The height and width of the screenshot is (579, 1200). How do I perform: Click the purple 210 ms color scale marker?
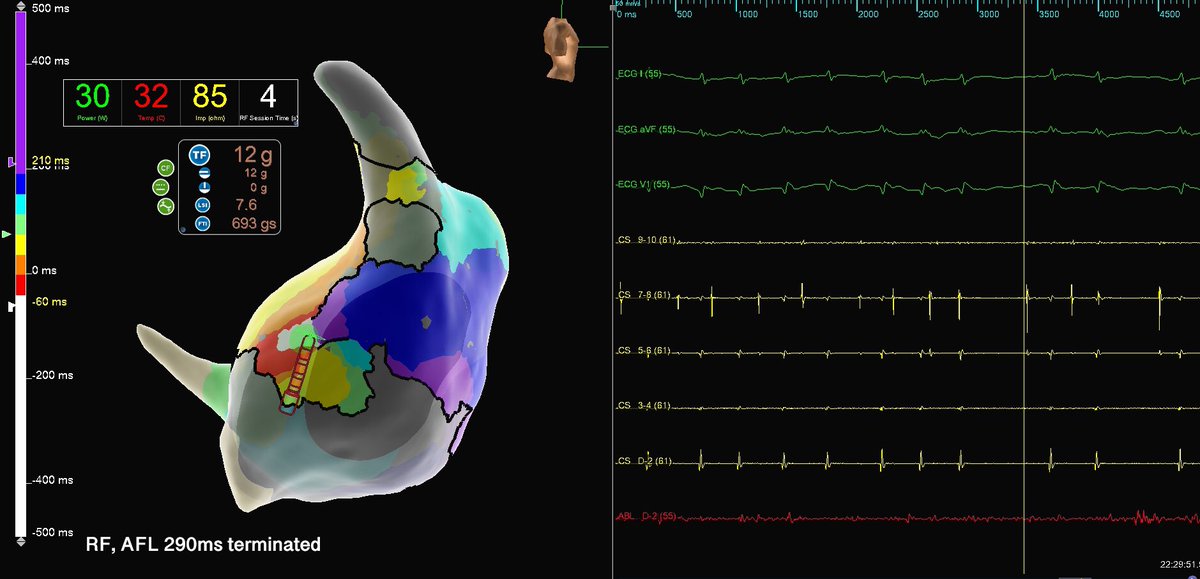click(x=12, y=161)
